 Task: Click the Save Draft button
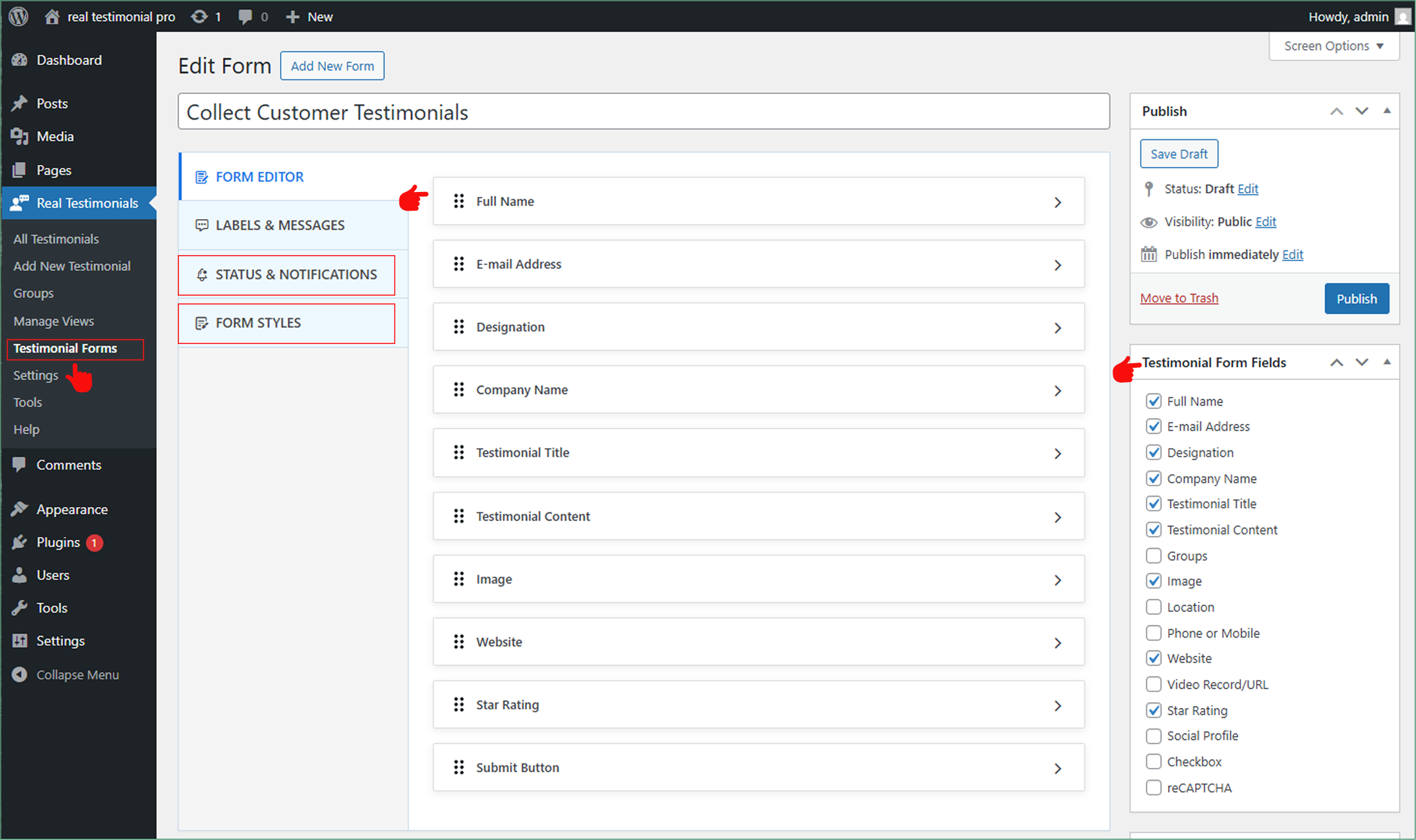[1179, 154]
